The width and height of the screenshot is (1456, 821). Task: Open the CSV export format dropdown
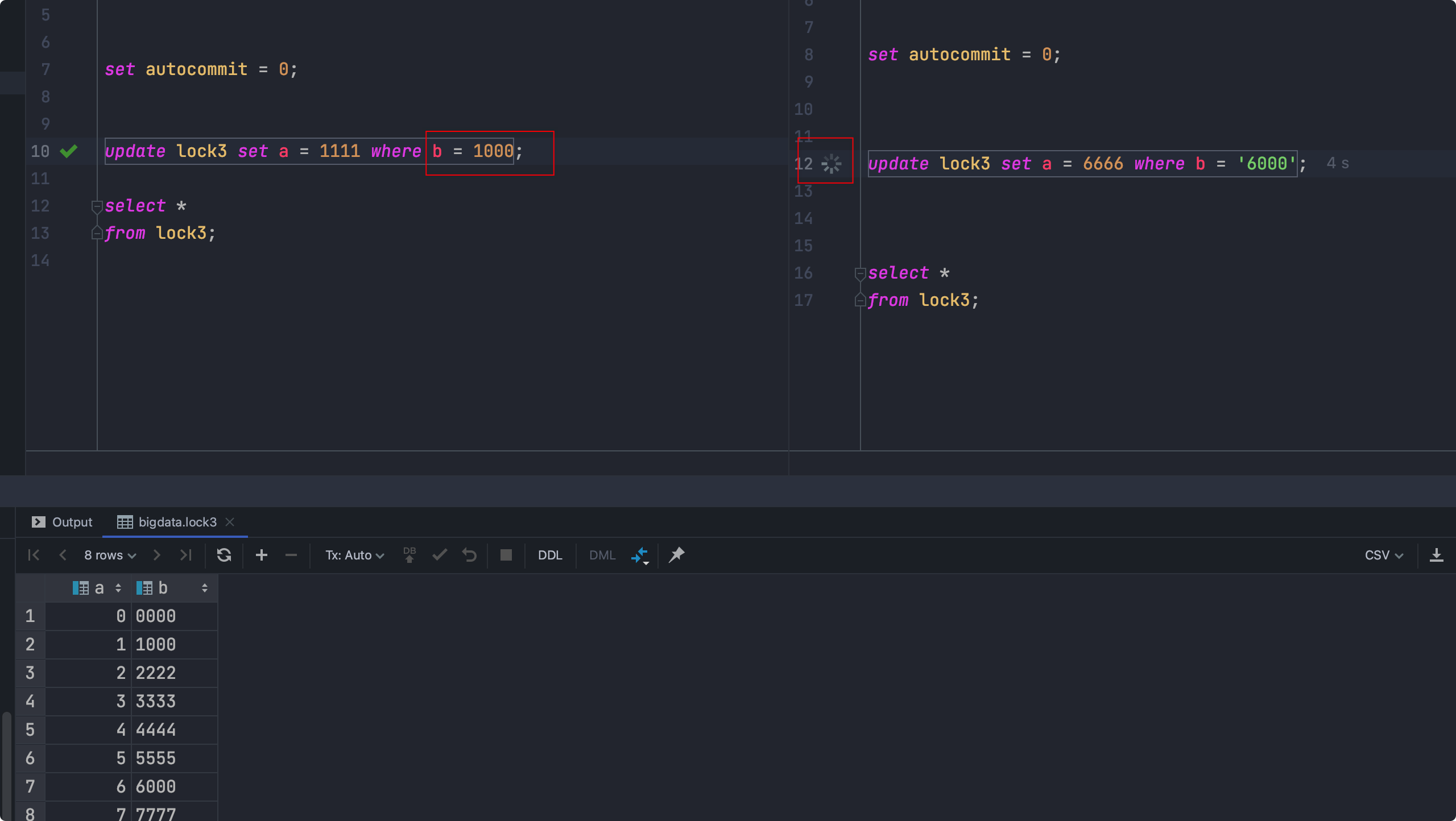click(1383, 555)
